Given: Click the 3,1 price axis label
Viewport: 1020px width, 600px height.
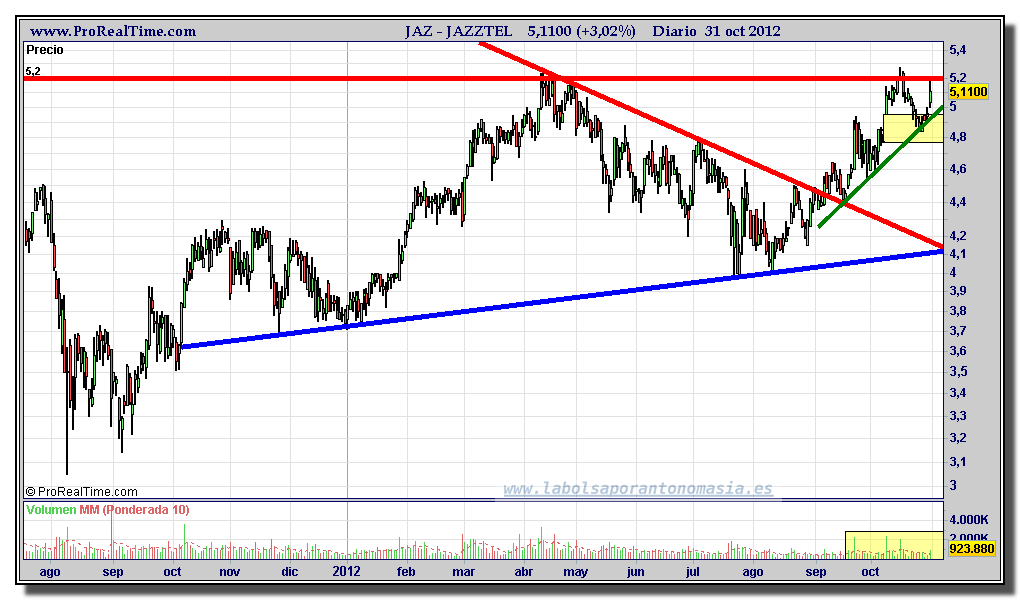Looking at the screenshot, I should point(957,462).
